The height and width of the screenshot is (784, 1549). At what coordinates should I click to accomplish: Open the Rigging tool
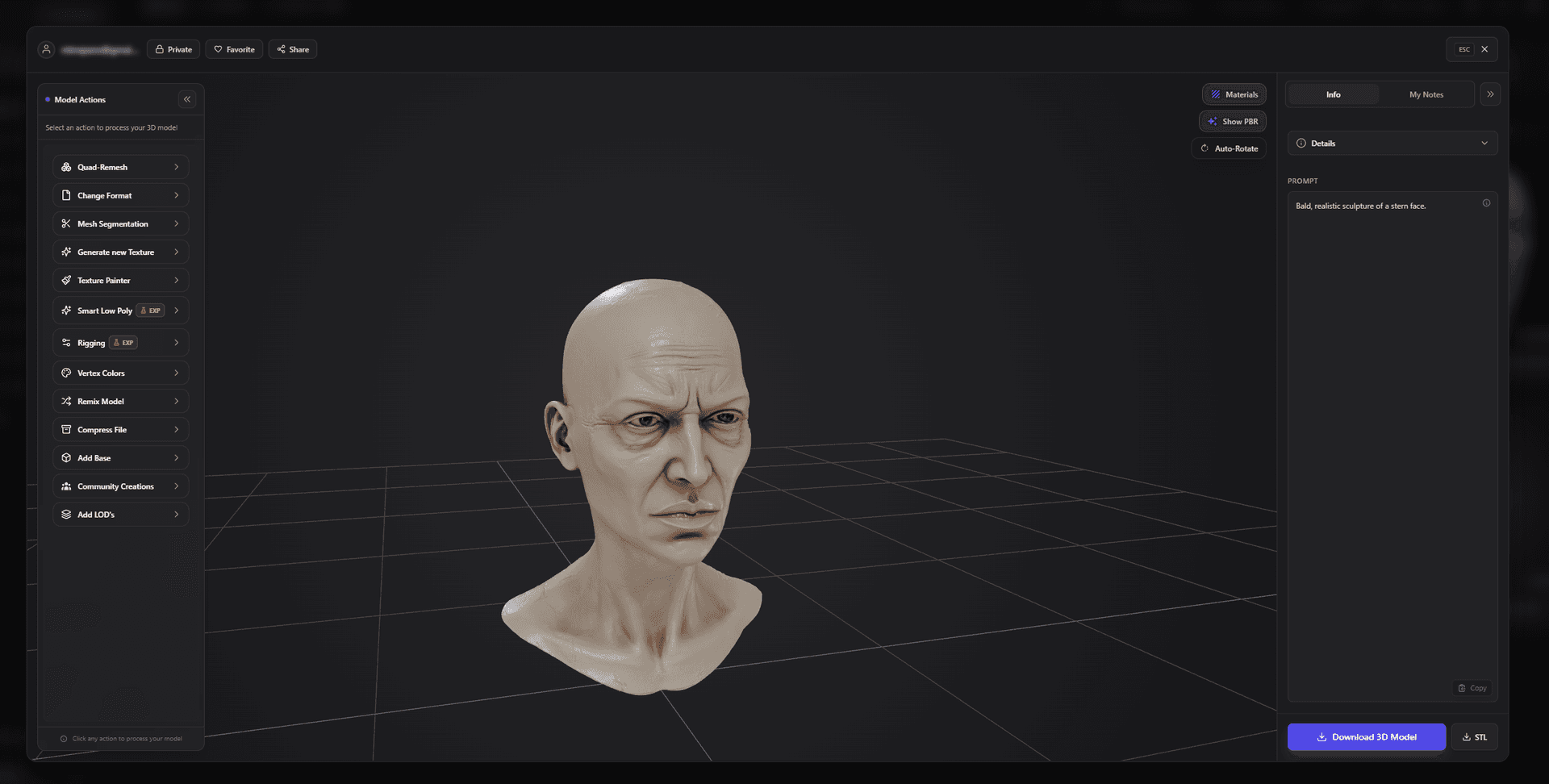[119, 342]
